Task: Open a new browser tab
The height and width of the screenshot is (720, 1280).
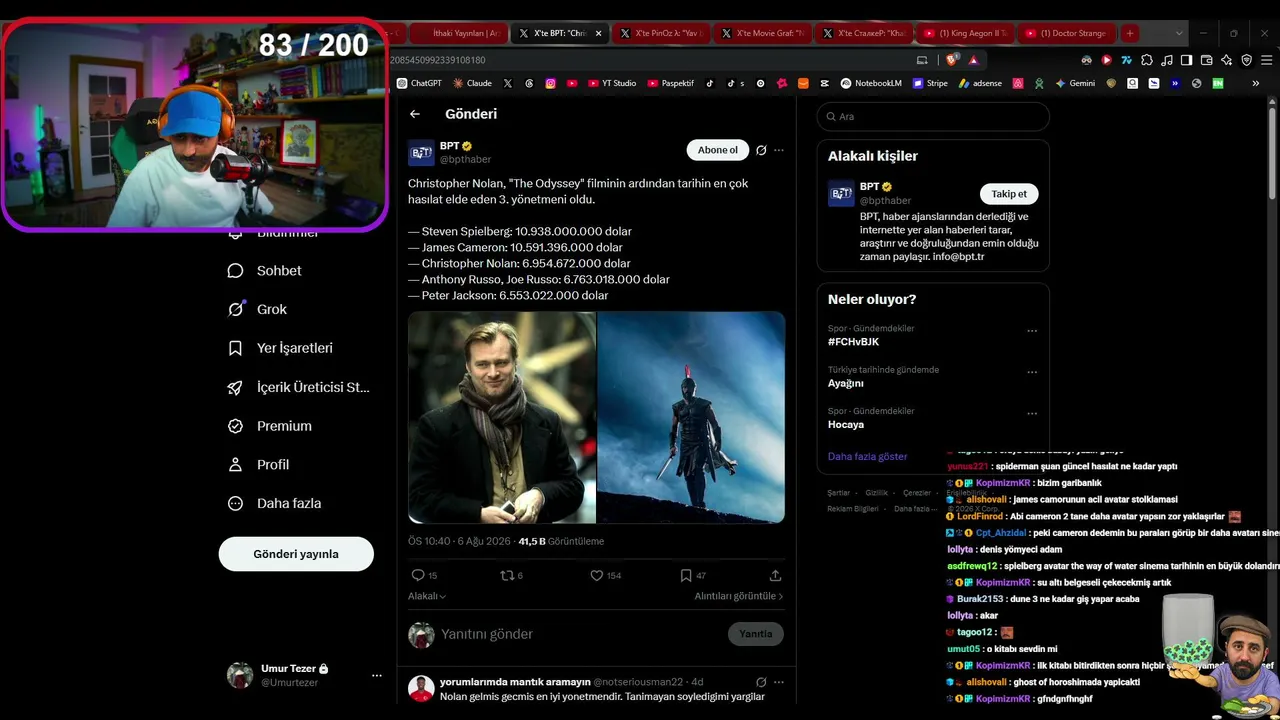Action: pos(1130,33)
